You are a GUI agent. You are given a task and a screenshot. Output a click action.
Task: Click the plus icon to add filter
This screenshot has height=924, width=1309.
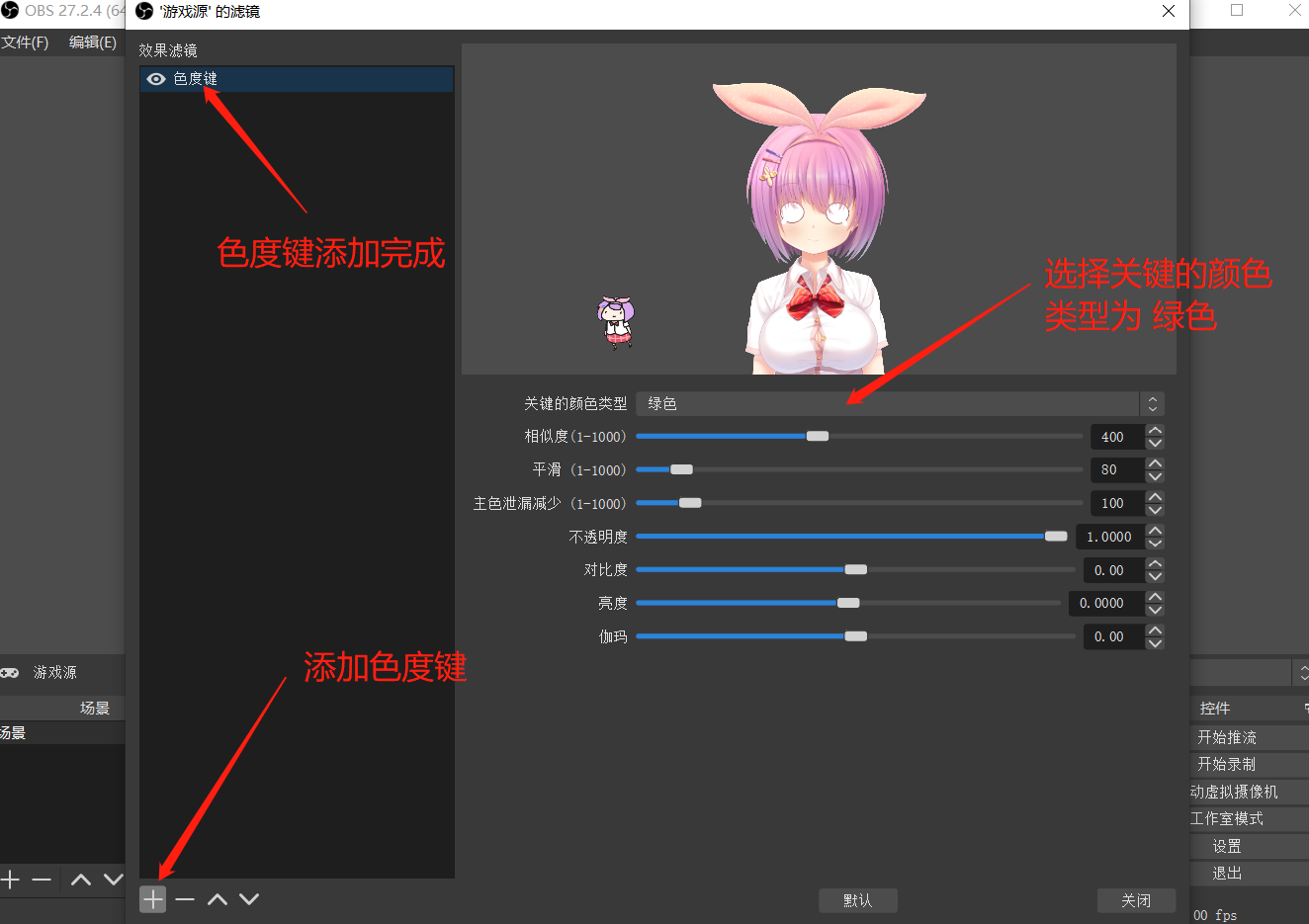click(x=152, y=899)
